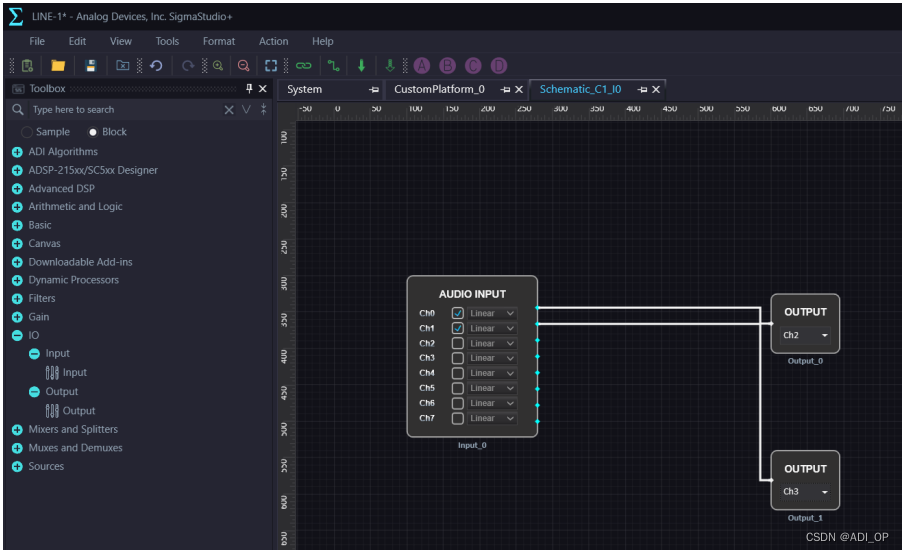The height and width of the screenshot is (553, 905).
Task: Open Output_1 channel dropdown showing Ch3
Action: (805, 491)
